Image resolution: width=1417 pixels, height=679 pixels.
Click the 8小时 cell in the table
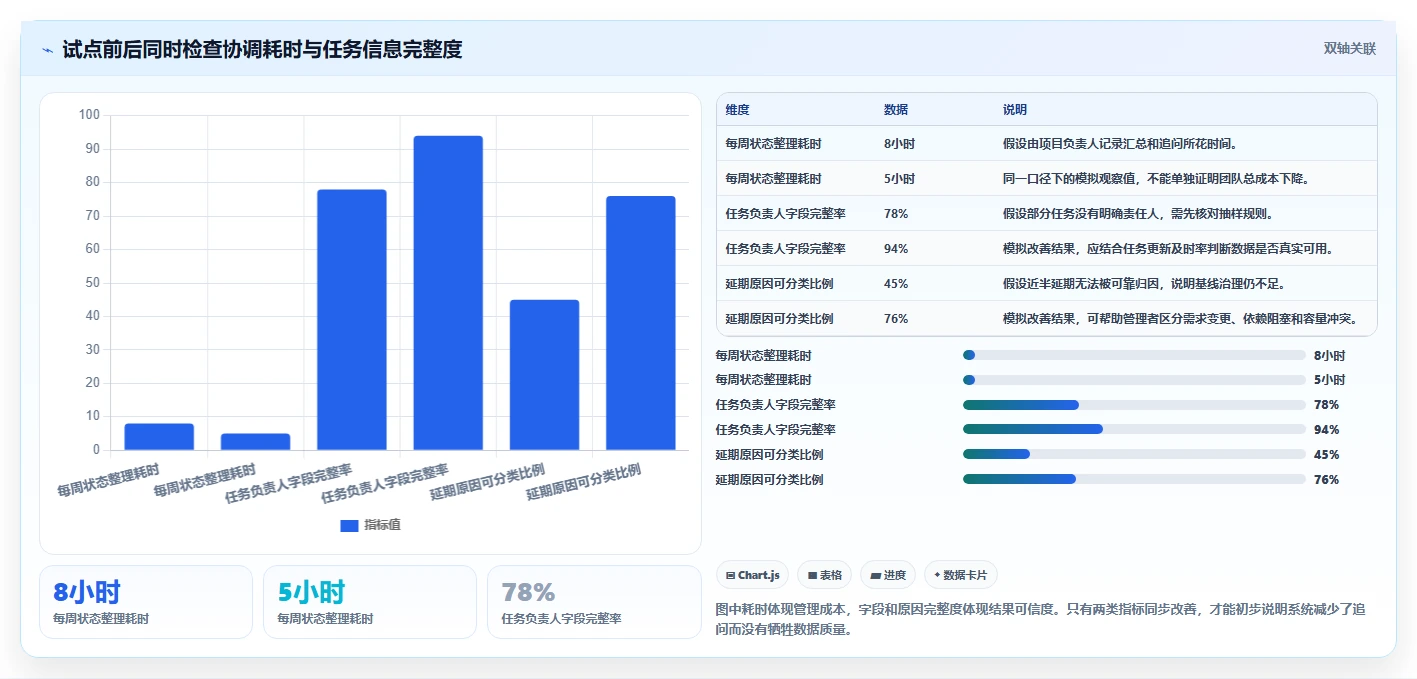tap(899, 144)
